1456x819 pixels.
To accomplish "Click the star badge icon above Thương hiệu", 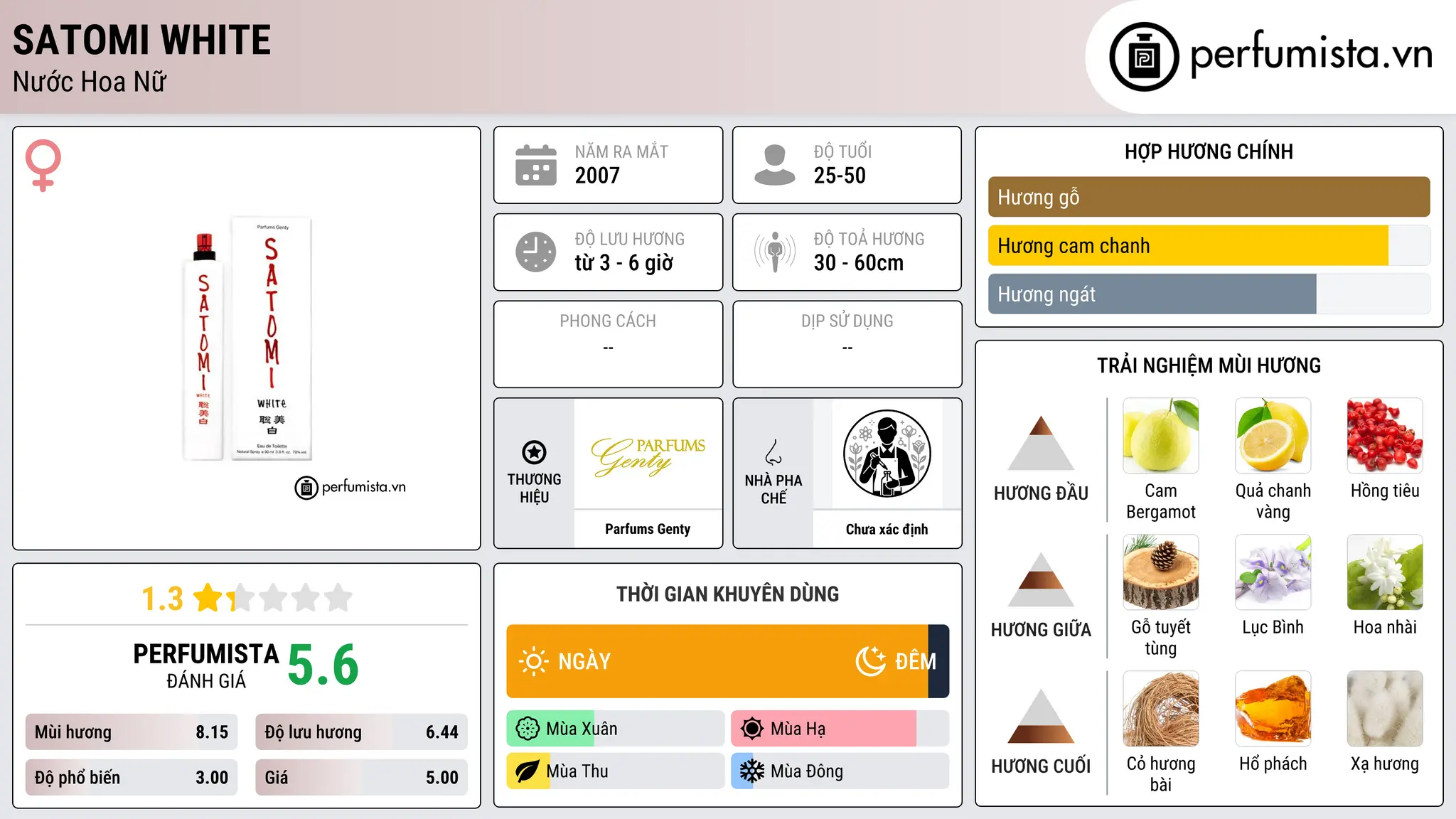I will (x=534, y=452).
